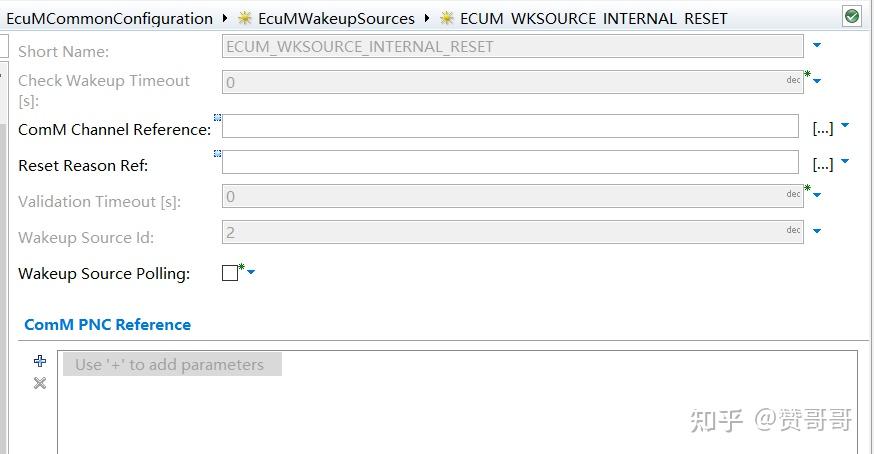The image size is (874, 454).
Task: Click sun icon before ECUM WKSOURCE INTERNAL RESET
Action: click(447, 18)
